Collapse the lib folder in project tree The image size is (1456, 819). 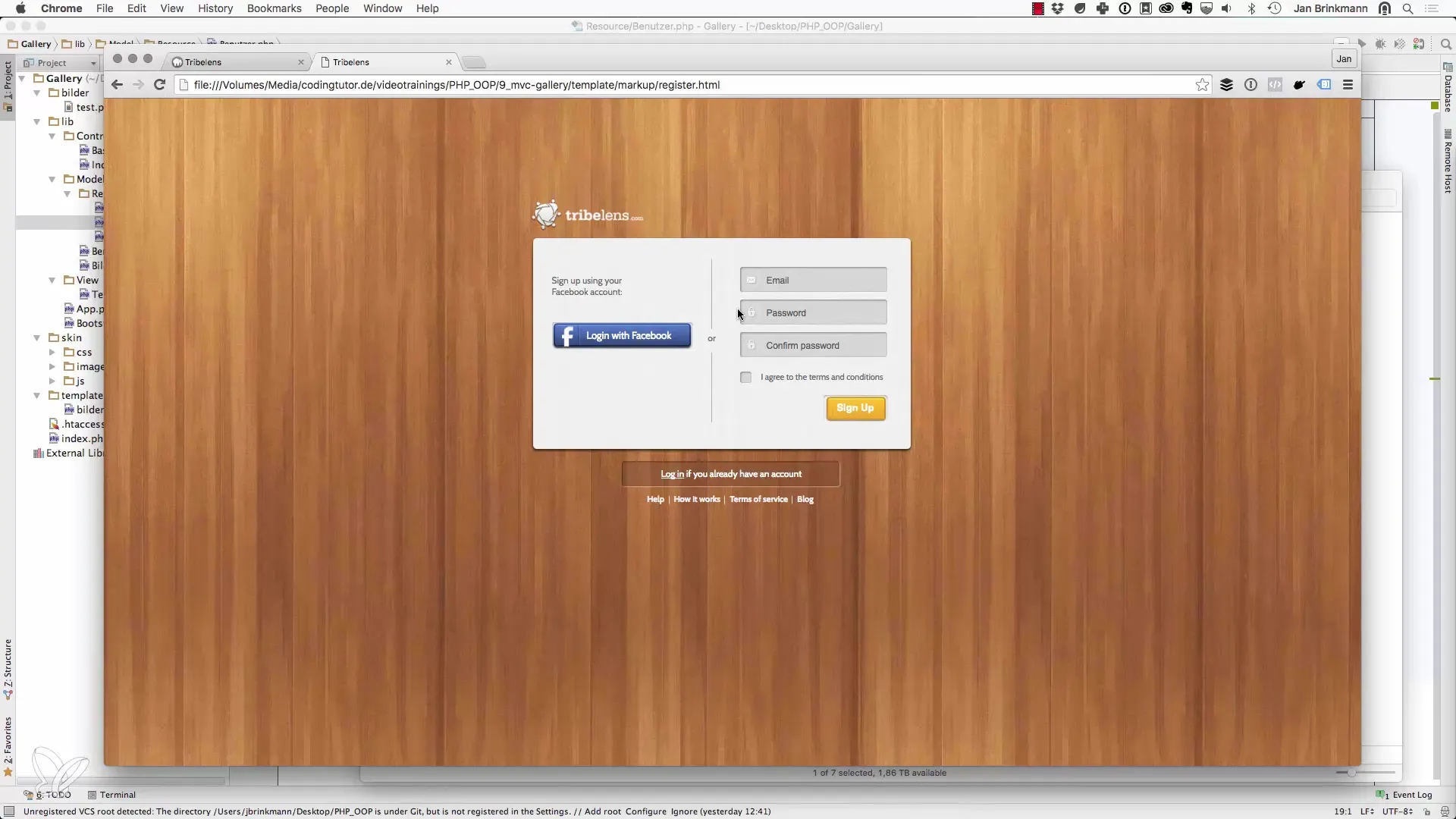(37, 121)
